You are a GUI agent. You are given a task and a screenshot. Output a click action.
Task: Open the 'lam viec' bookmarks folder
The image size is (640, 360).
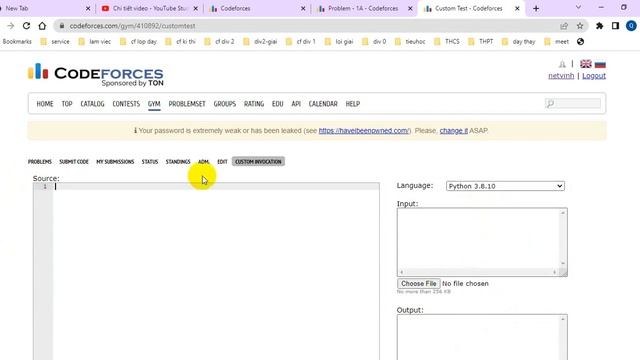point(94,42)
